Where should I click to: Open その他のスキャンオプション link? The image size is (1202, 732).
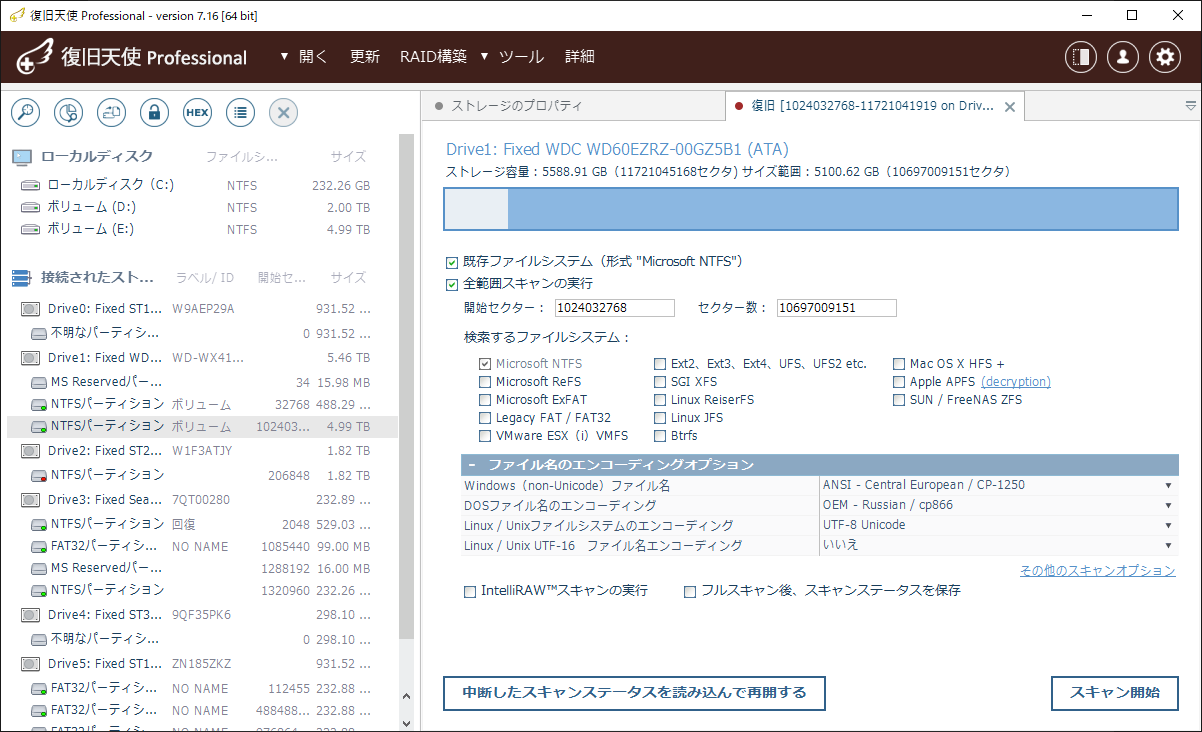point(1097,570)
